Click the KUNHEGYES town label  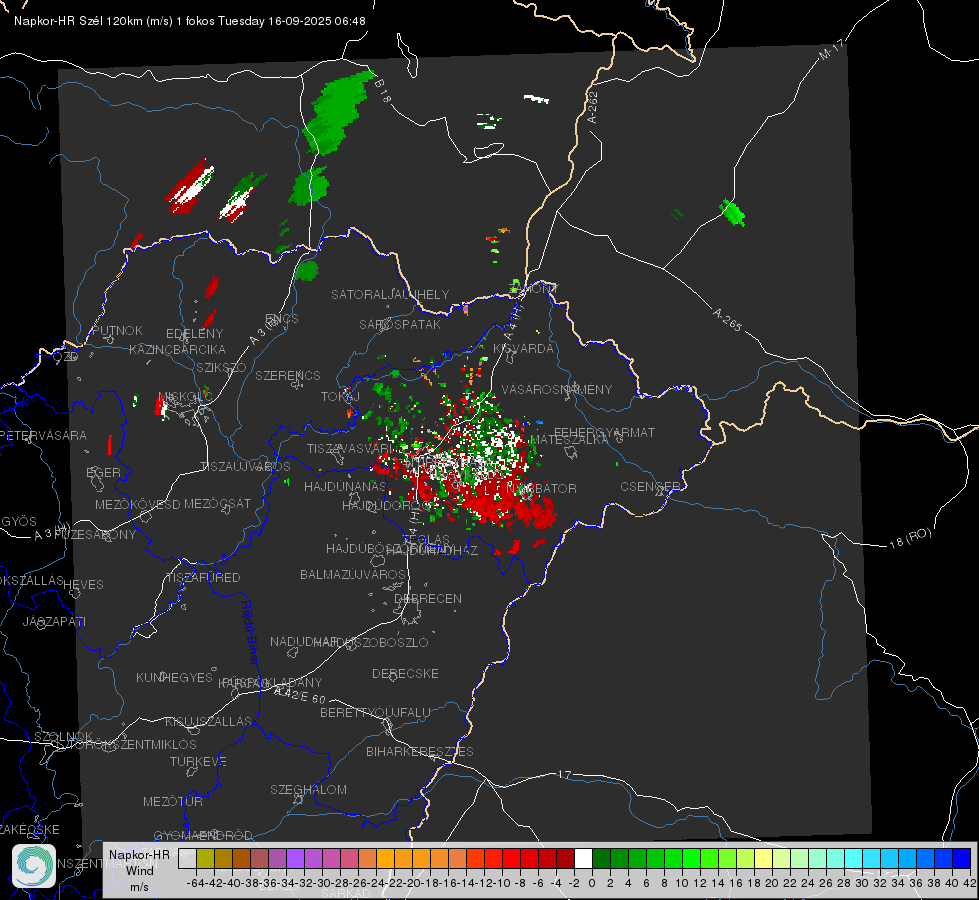point(174,678)
